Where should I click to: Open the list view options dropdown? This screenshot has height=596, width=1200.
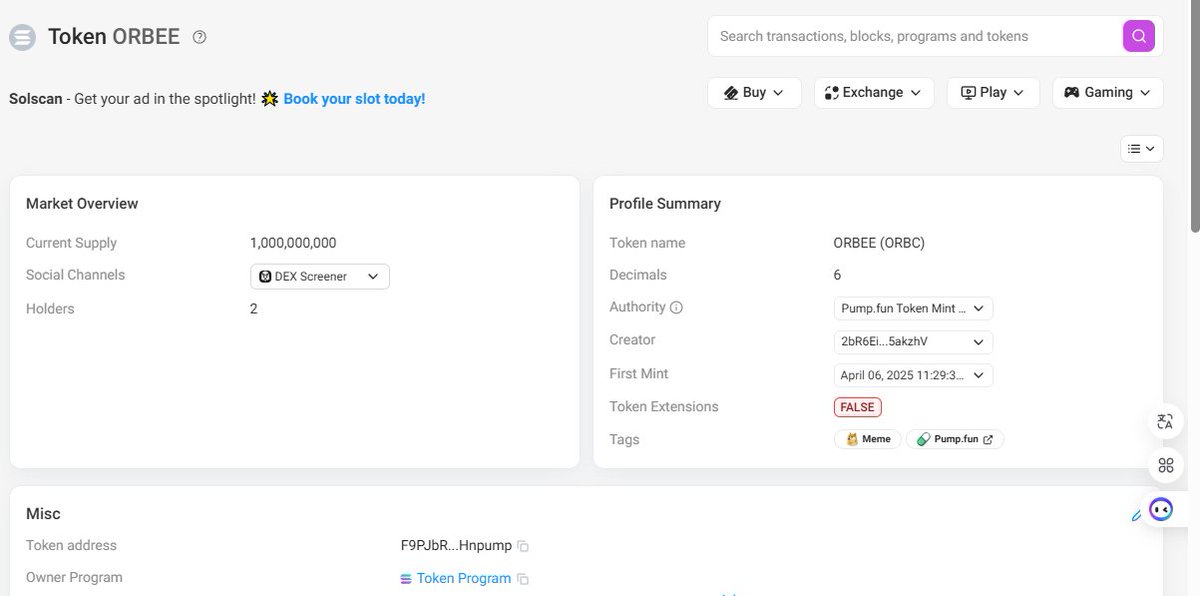(x=1141, y=148)
